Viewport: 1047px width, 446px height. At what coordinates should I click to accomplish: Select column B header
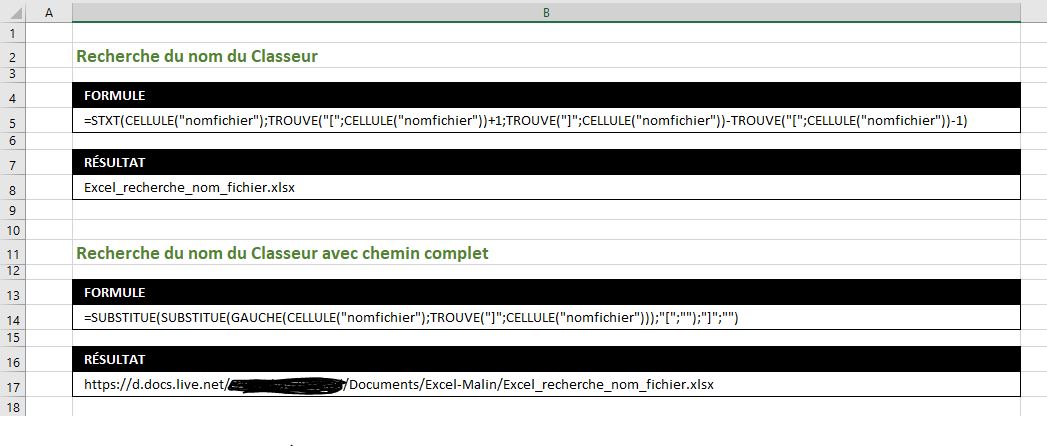(x=546, y=12)
